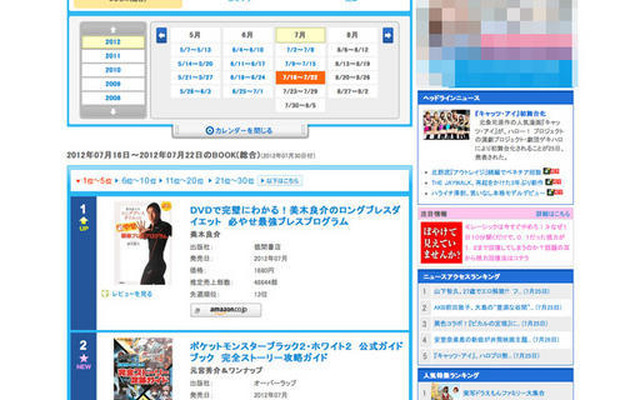Select the highlighted 7/16–7/22 week
The width and height of the screenshot is (640, 400).
300,78
